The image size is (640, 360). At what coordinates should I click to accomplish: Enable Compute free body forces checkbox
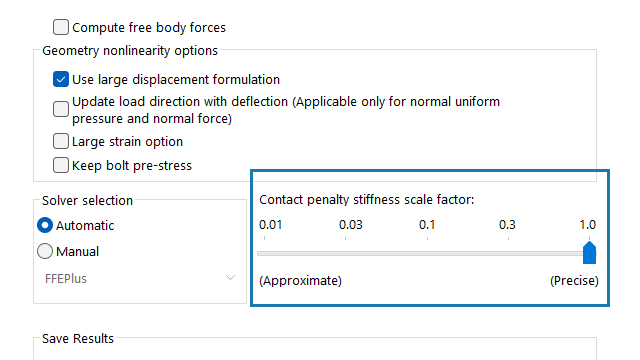click(61, 27)
